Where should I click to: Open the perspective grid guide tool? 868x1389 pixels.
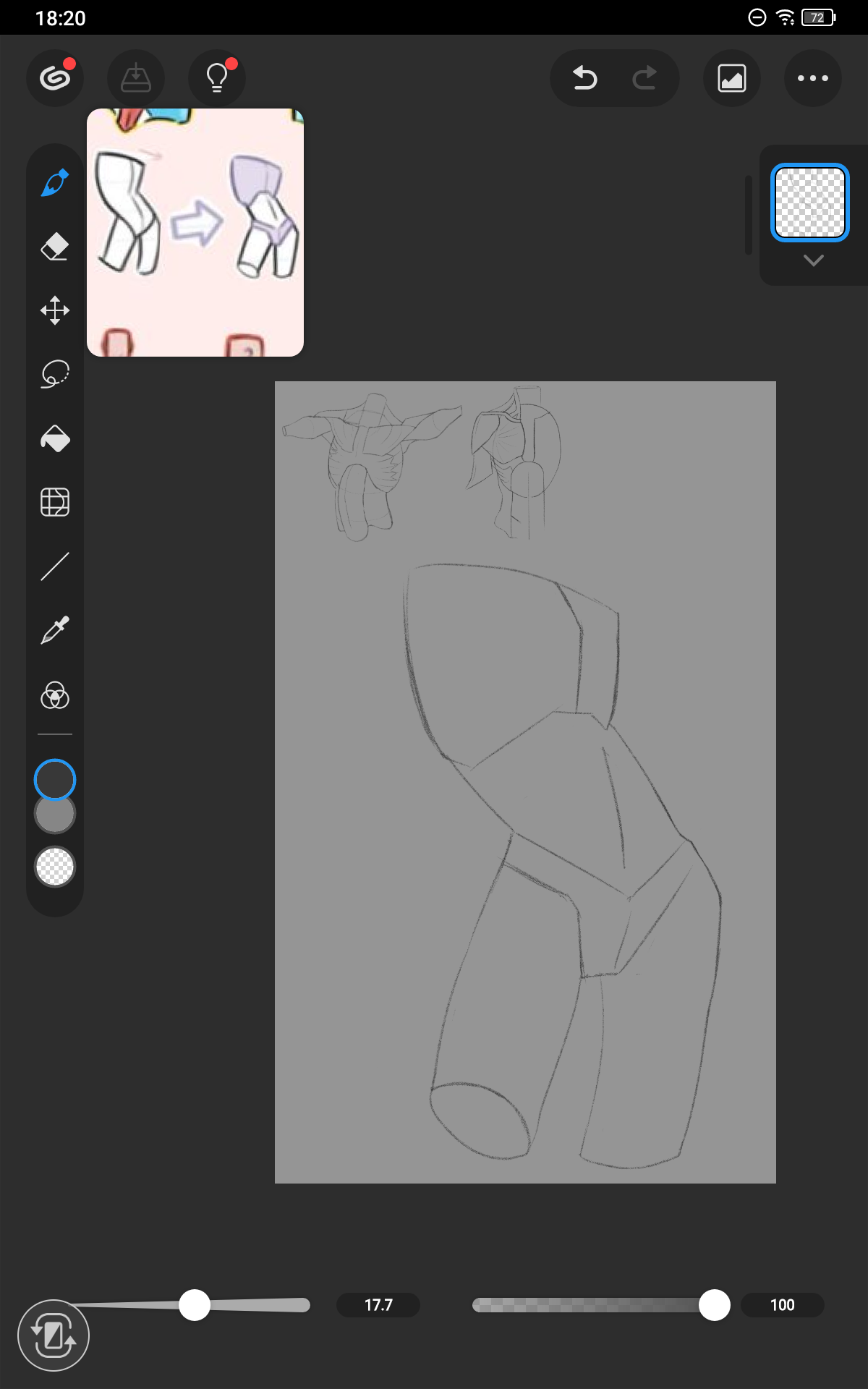(x=55, y=502)
